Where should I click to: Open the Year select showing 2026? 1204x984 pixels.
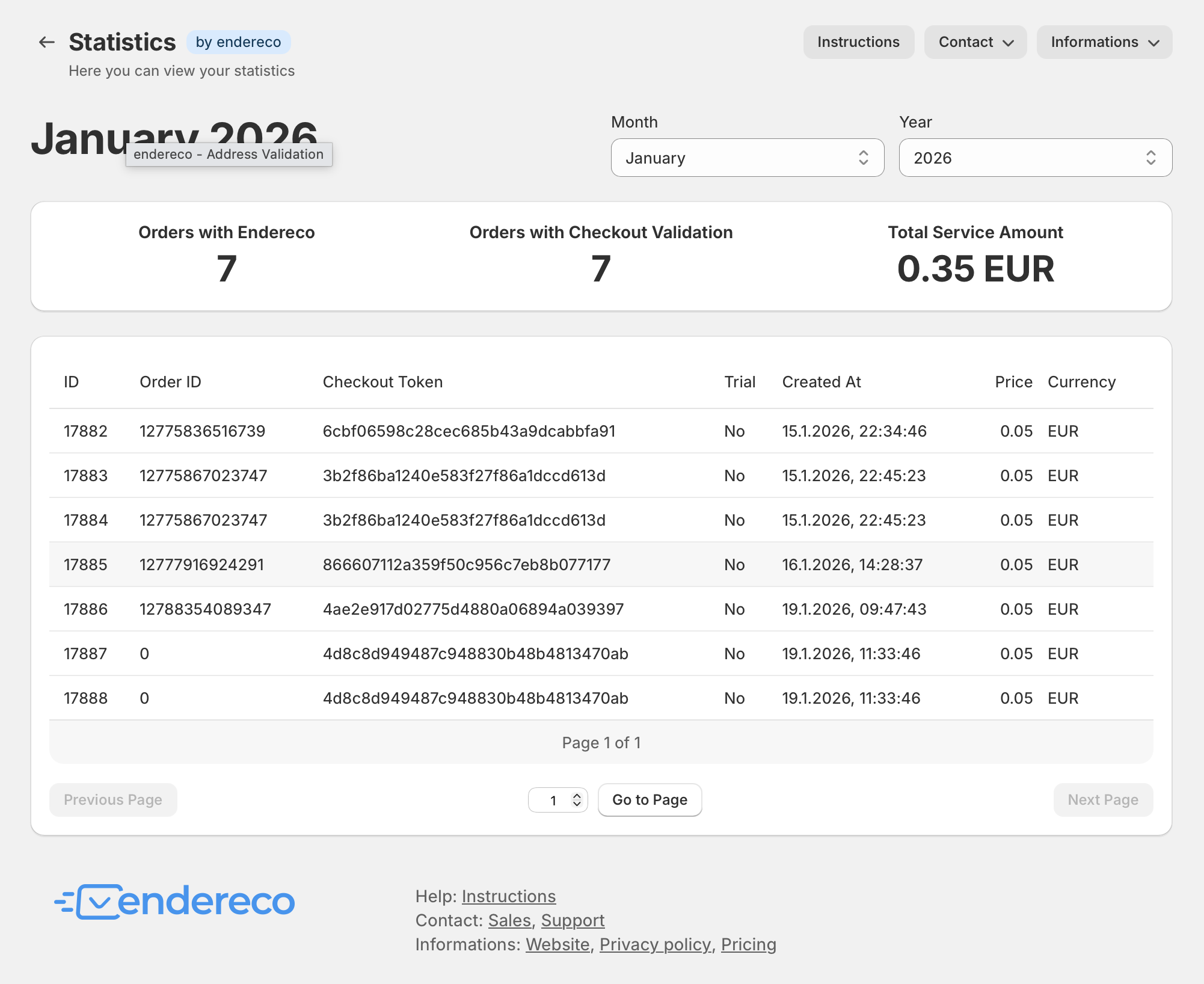[1036, 158]
